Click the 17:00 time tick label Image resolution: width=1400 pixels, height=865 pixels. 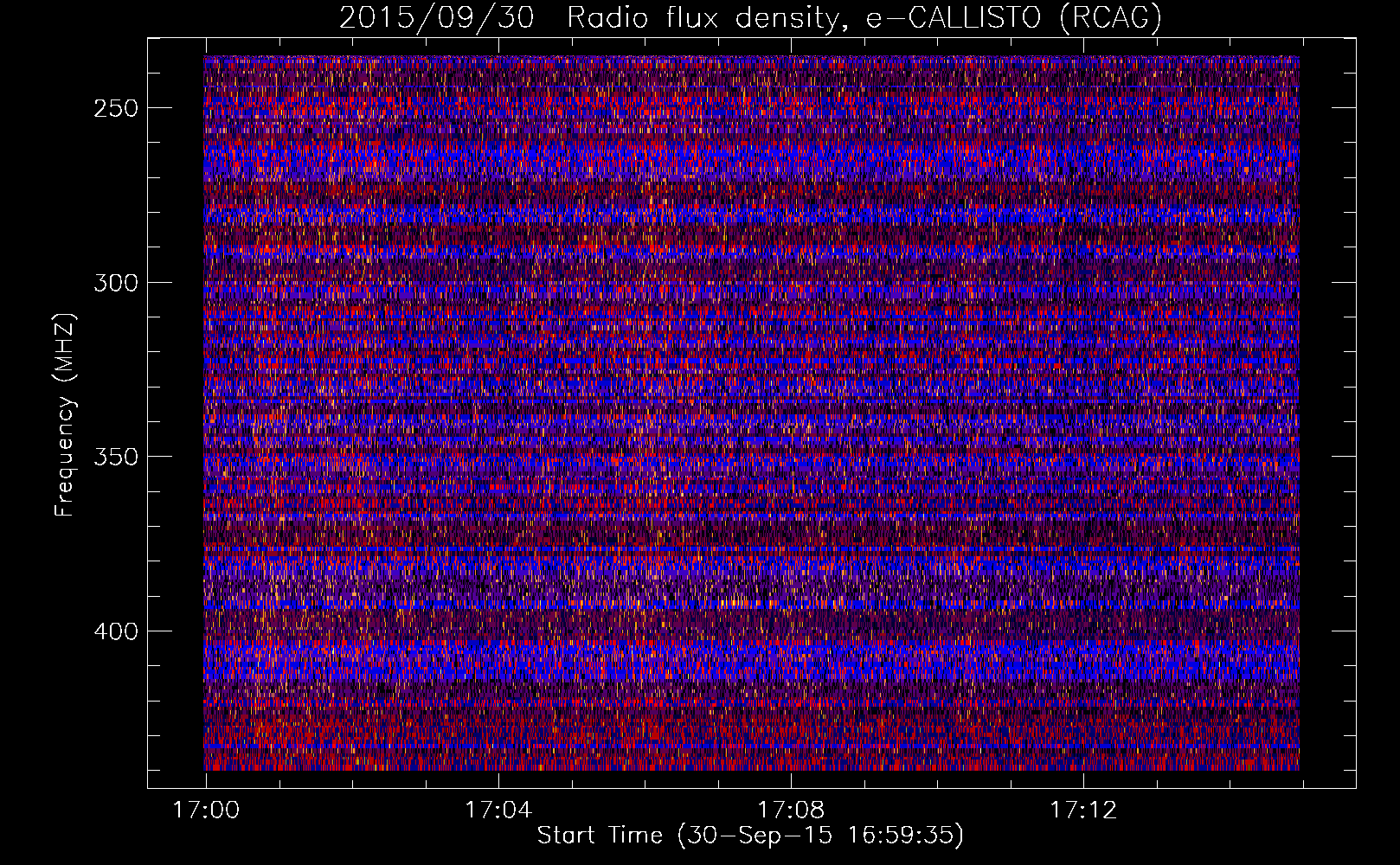click(206, 810)
